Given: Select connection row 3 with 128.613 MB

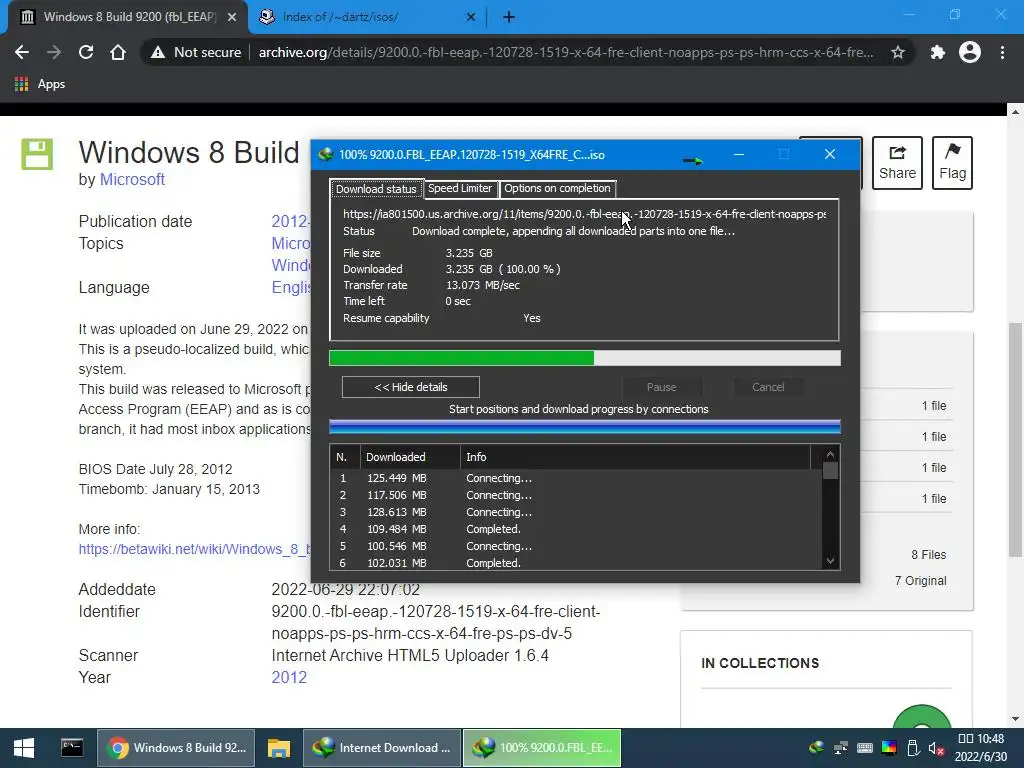Looking at the screenshot, I should pos(576,512).
